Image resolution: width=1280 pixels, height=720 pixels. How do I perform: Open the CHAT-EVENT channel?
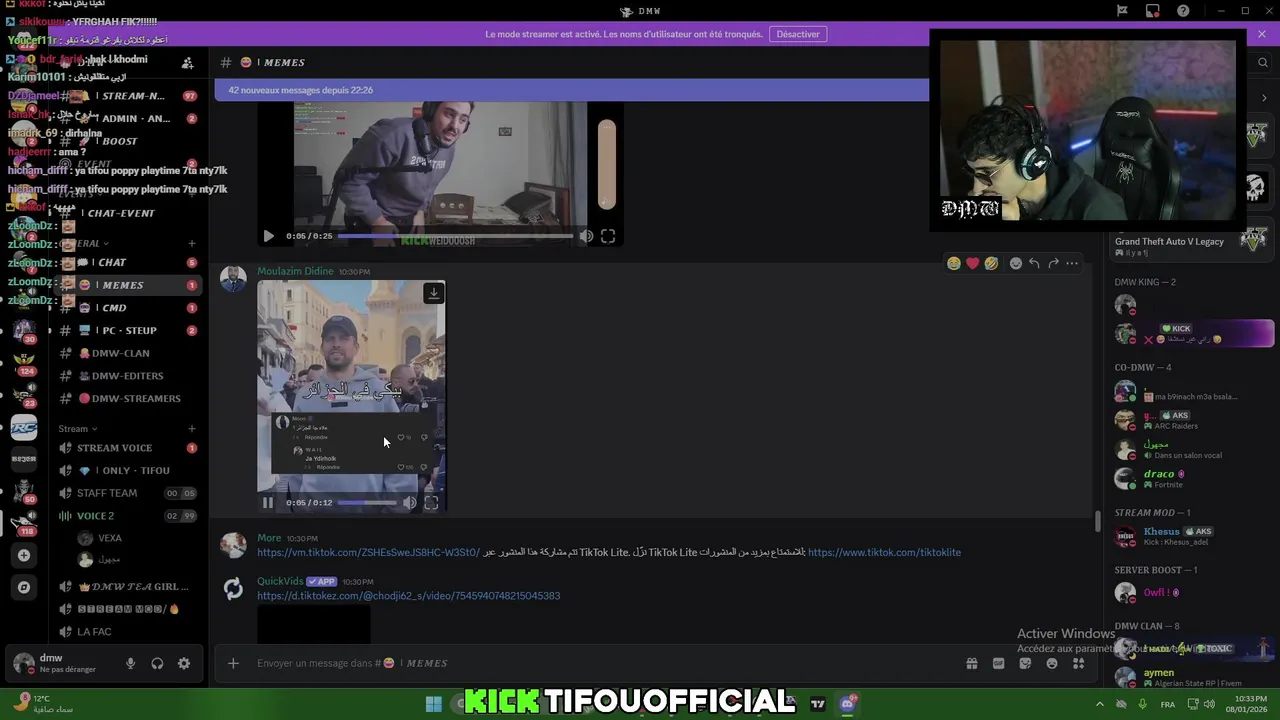[x=128, y=213]
